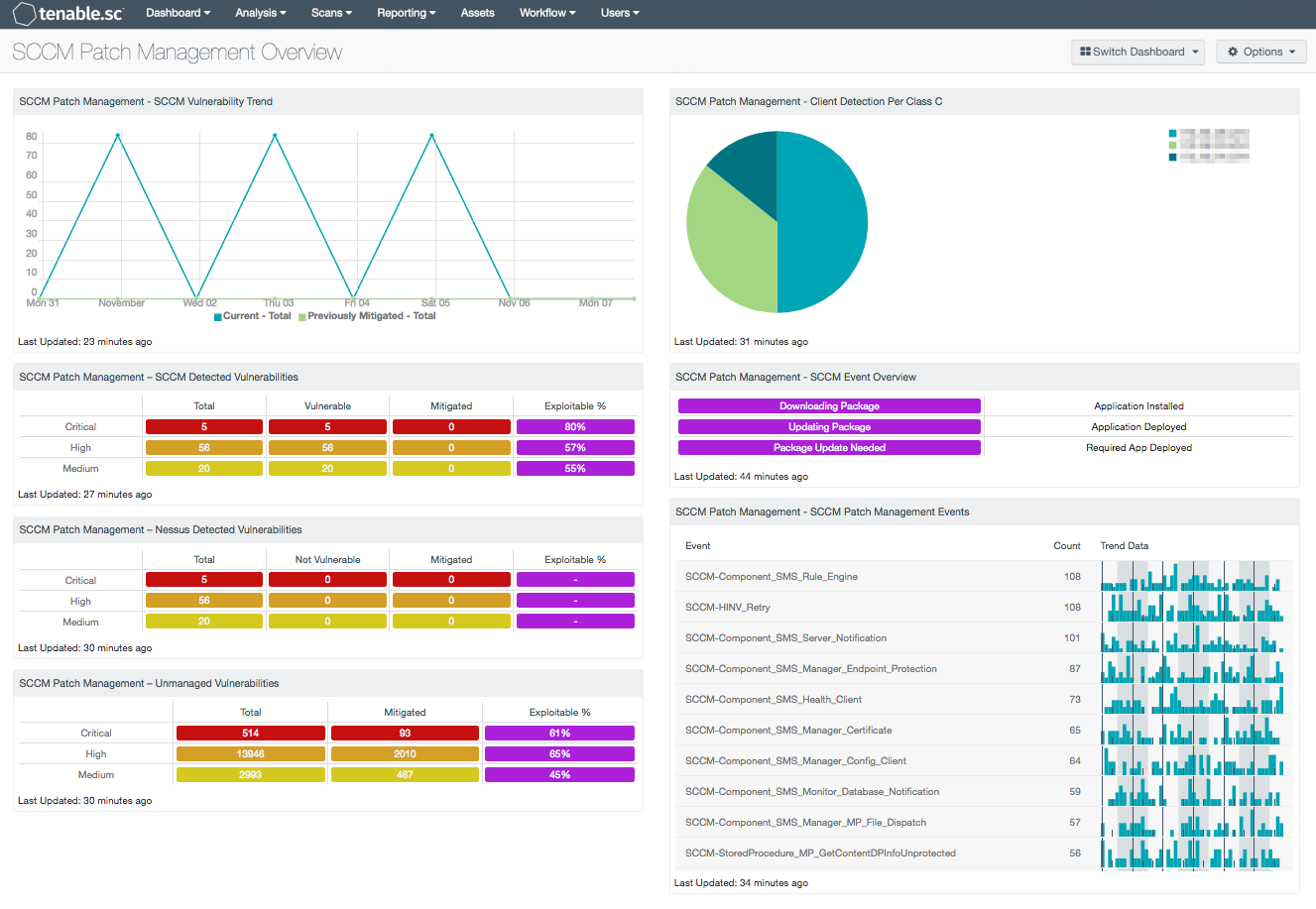Click Unmanaged High Total 13946 cell

[x=251, y=754]
